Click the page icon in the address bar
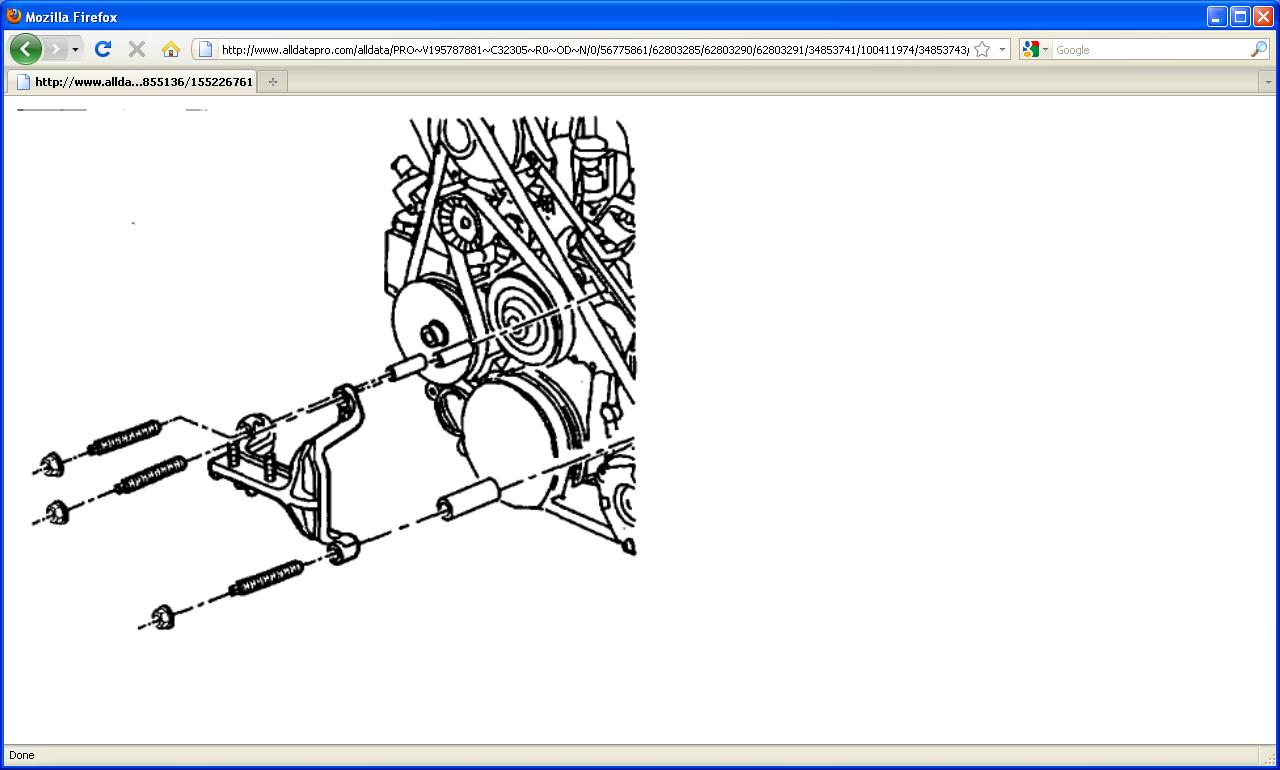Viewport: 1280px width, 770px height. point(205,49)
